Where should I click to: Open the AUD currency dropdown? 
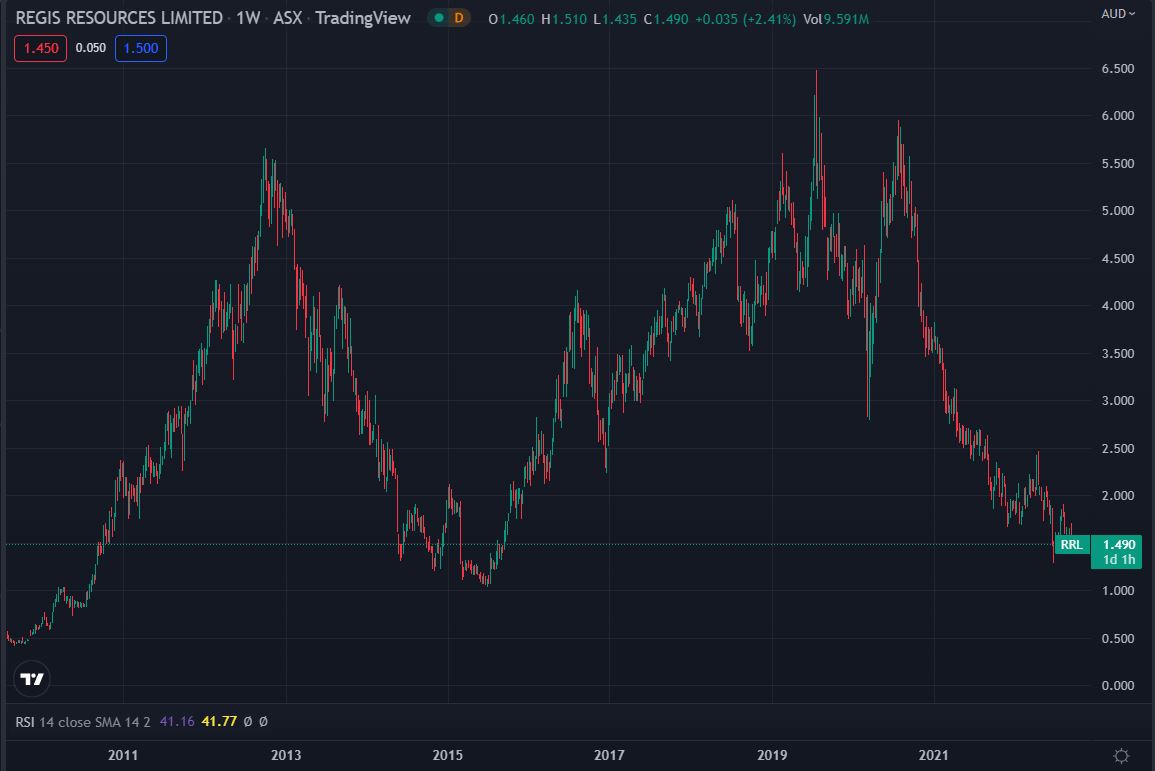pos(1117,14)
